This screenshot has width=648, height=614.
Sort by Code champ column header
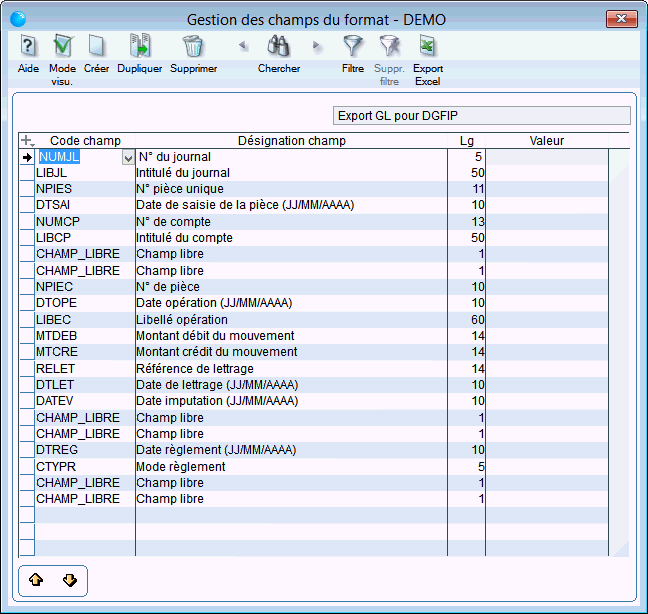(x=85, y=141)
